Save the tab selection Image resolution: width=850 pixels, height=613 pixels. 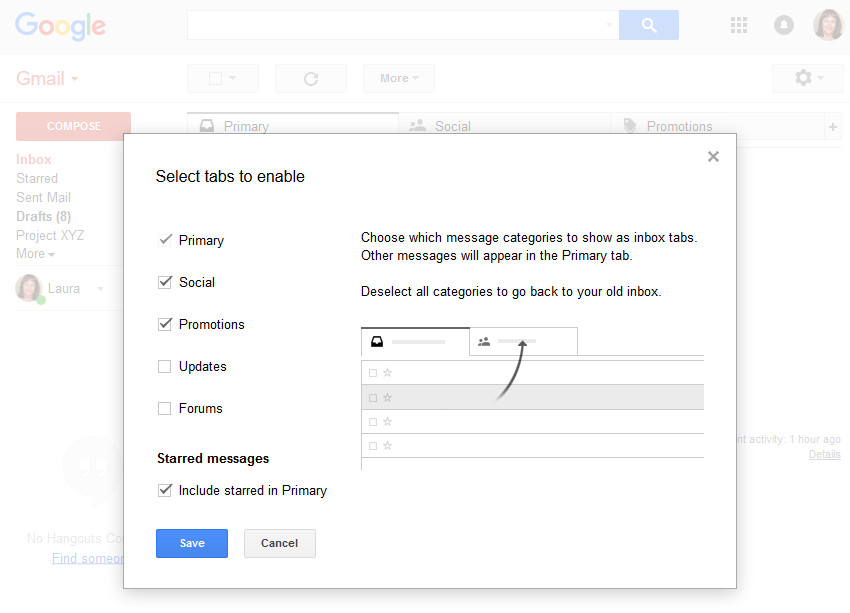[x=192, y=543]
